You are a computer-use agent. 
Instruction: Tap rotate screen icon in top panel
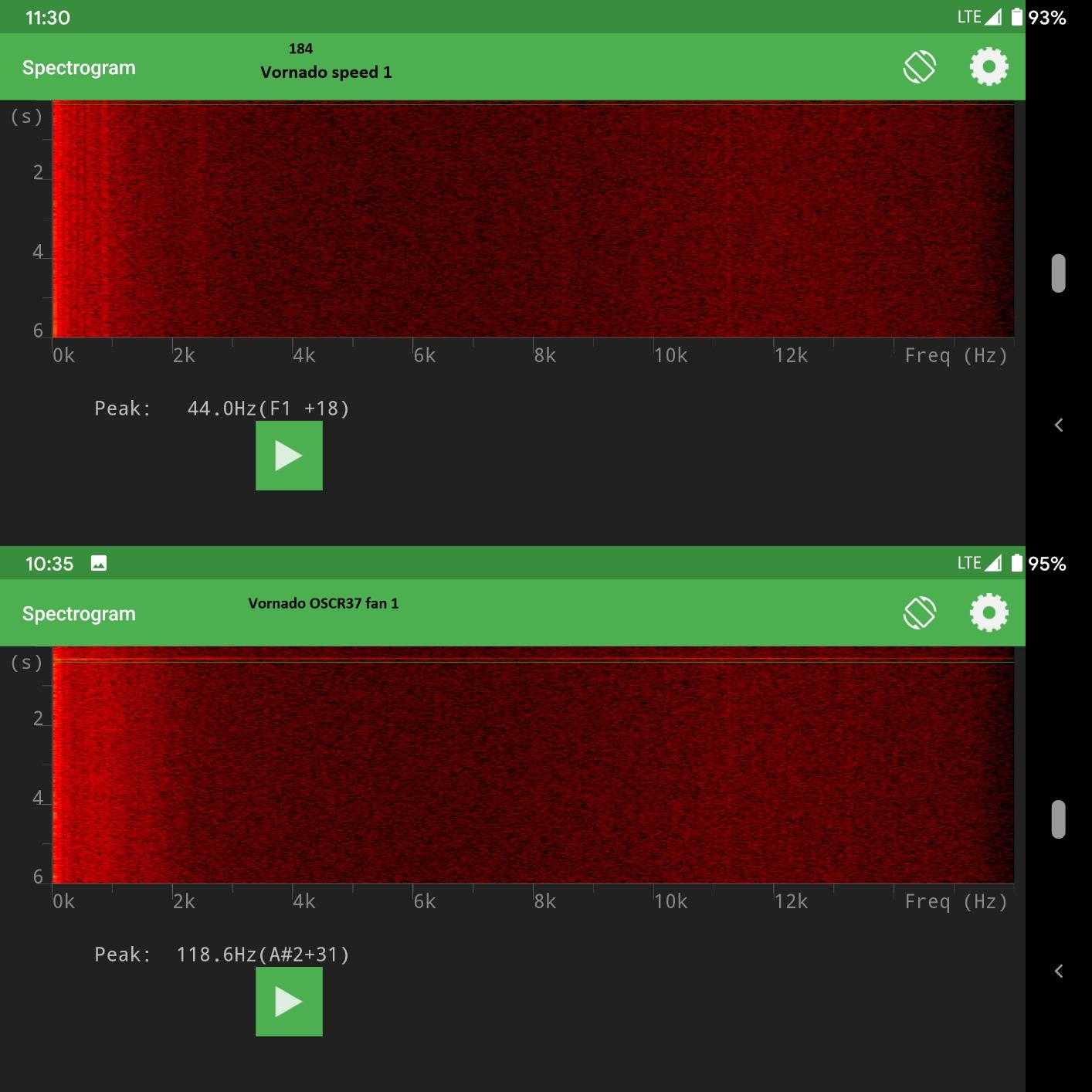919,66
